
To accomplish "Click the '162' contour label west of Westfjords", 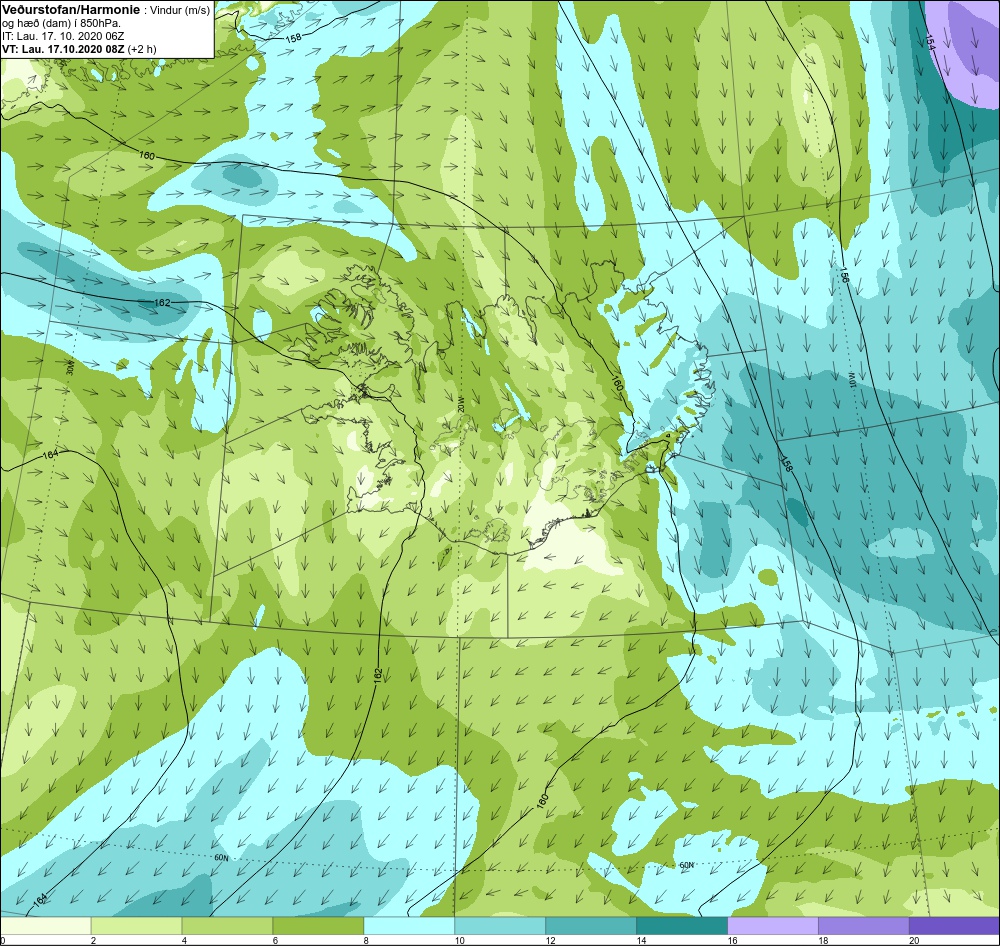I will (x=163, y=302).
